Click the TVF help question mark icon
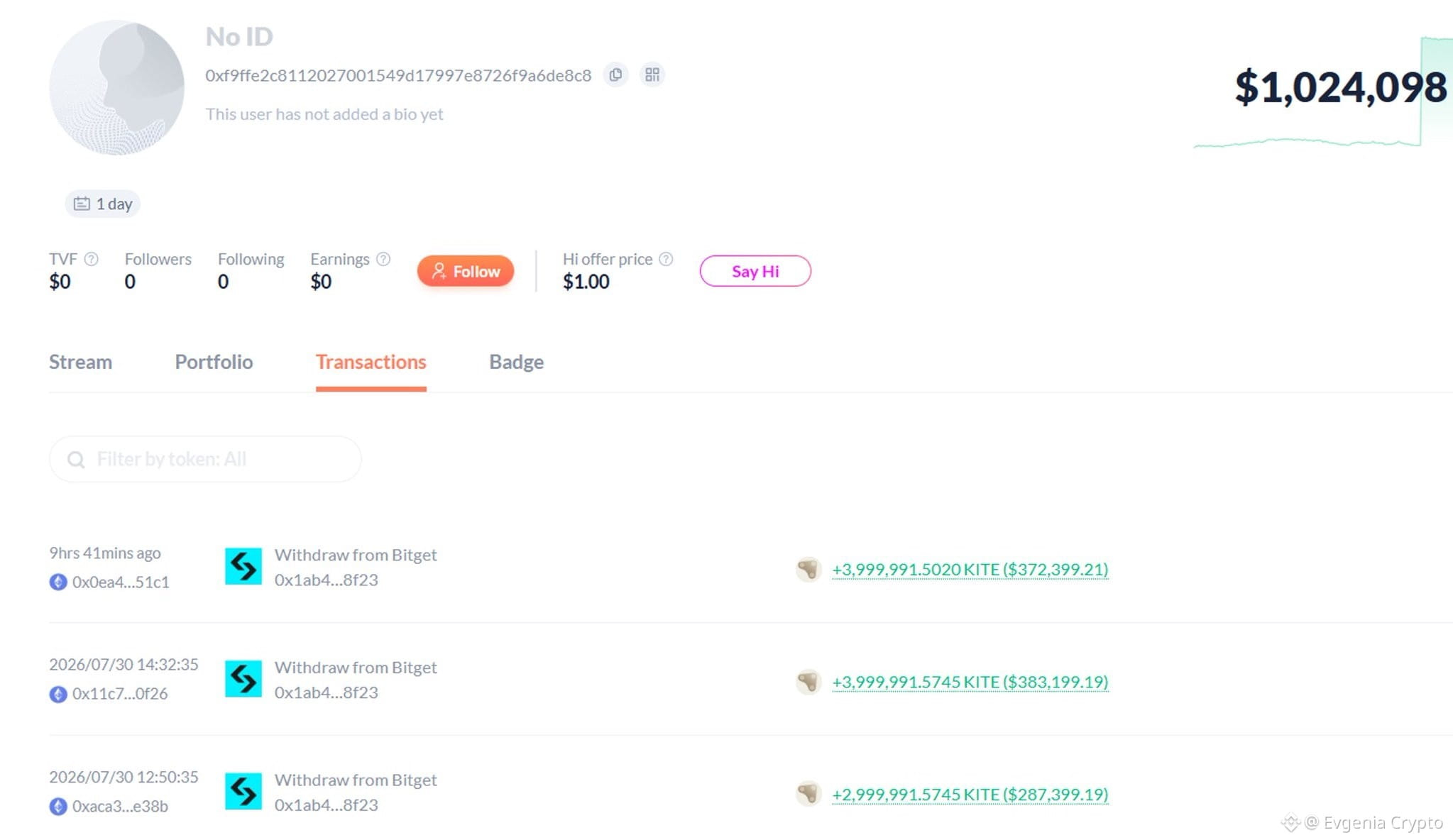The image size is (1453, 840). 91,259
